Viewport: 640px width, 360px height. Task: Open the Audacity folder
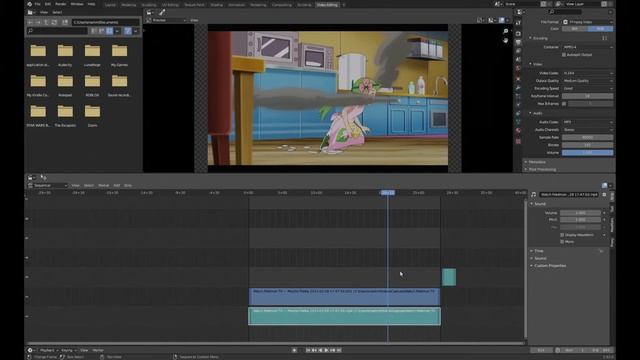coord(65,55)
